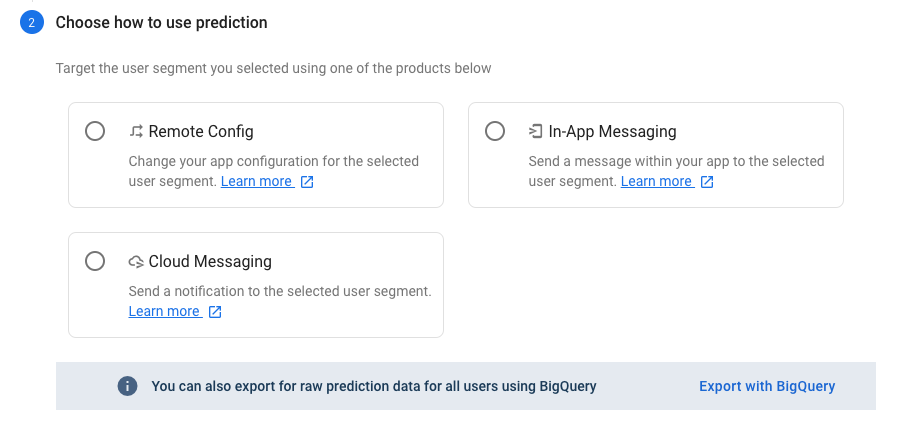Follow Learn more link for Cloud Messaging
The image size is (899, 434).
coord(164,311)
